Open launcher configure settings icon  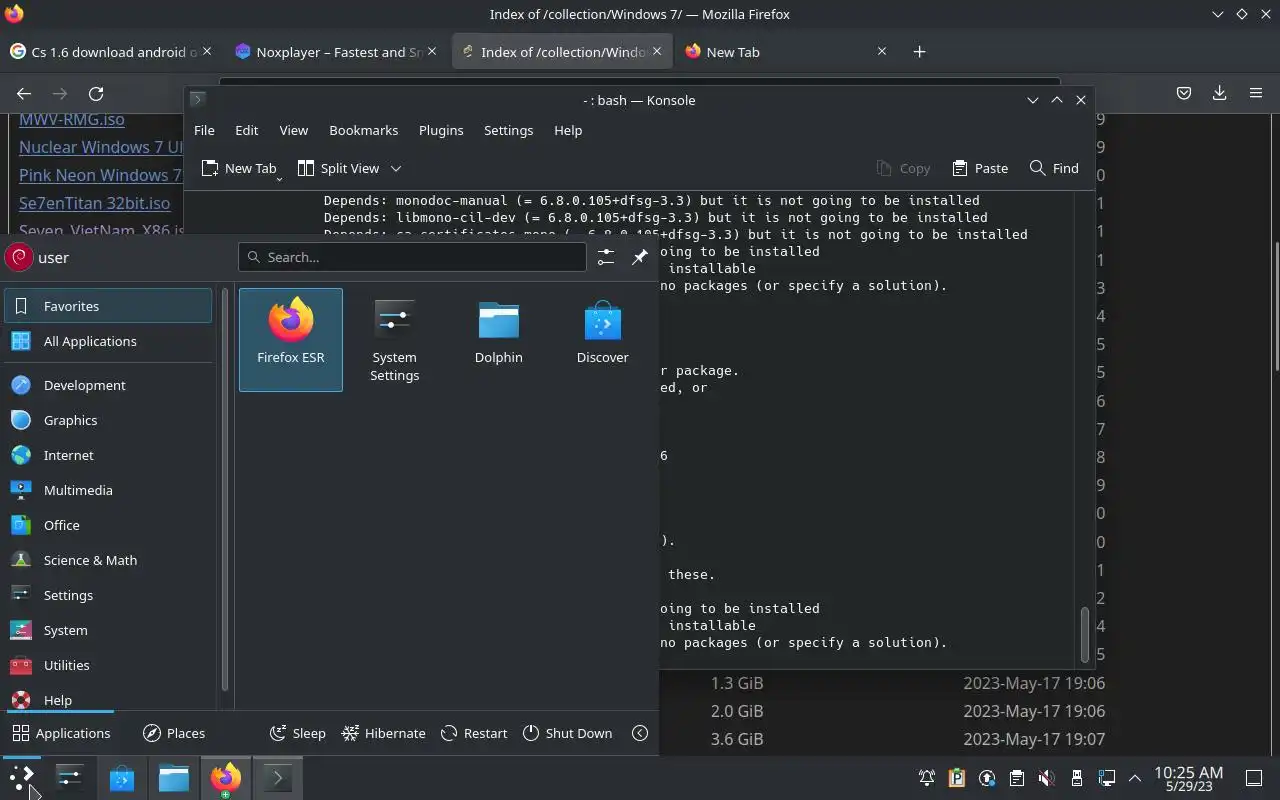pos(606,257)
